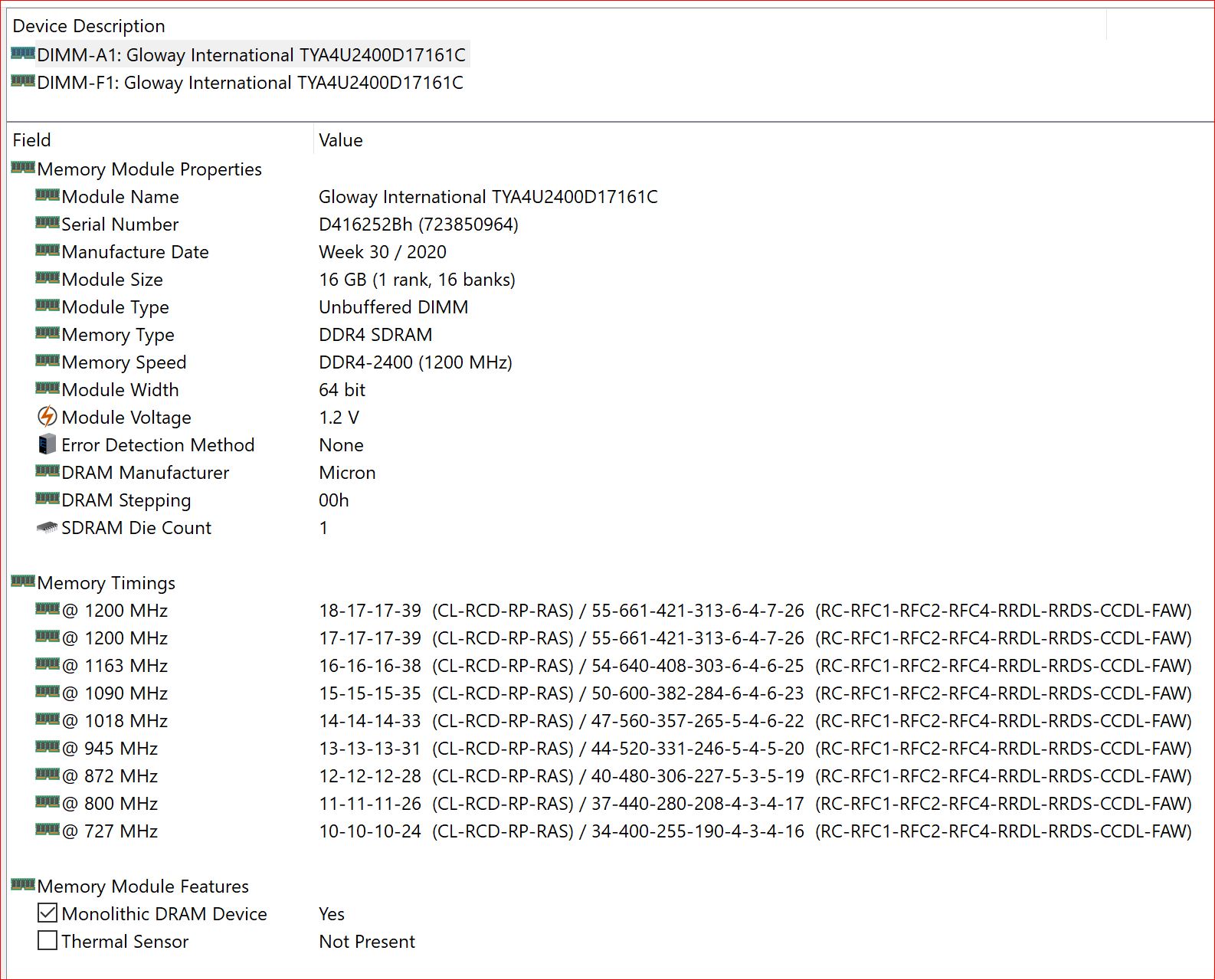Select the Memory Speed field label
Viewport: 1215px width, 980px height.
124,362
